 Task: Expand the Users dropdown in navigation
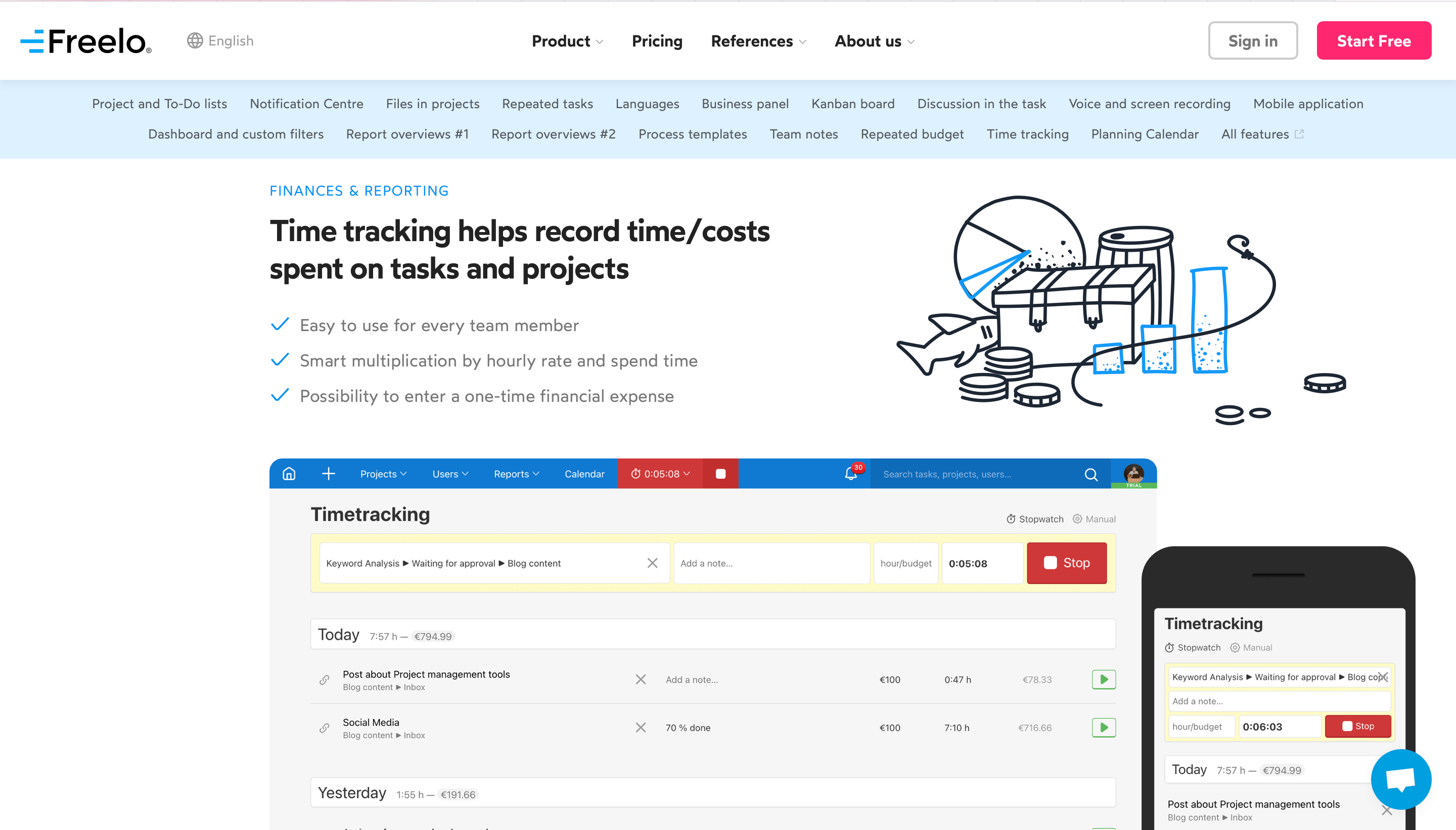pos(448,473)
